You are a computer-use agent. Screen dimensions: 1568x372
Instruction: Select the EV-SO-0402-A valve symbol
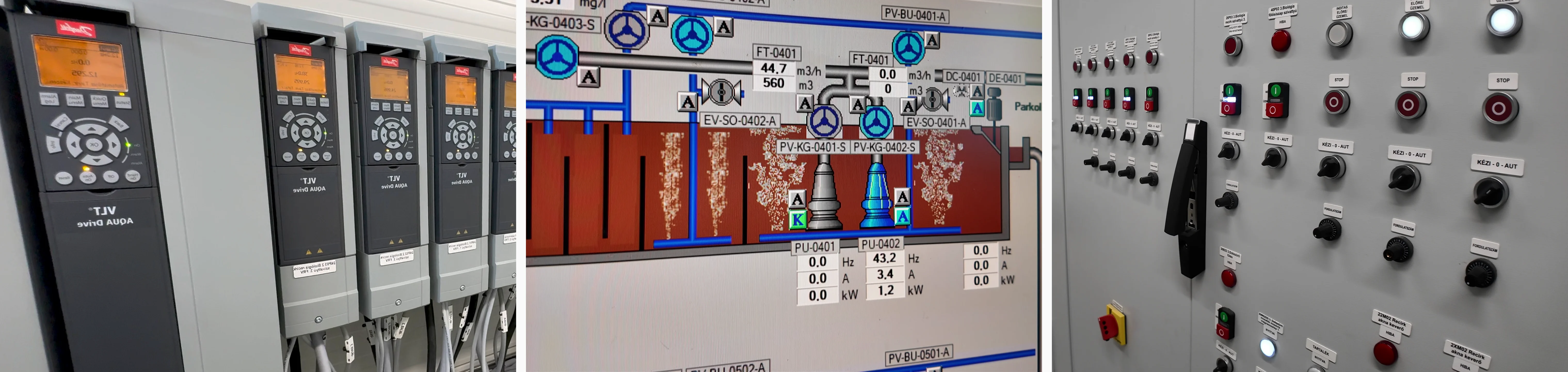pyautogui.click(x=721, y=92)
